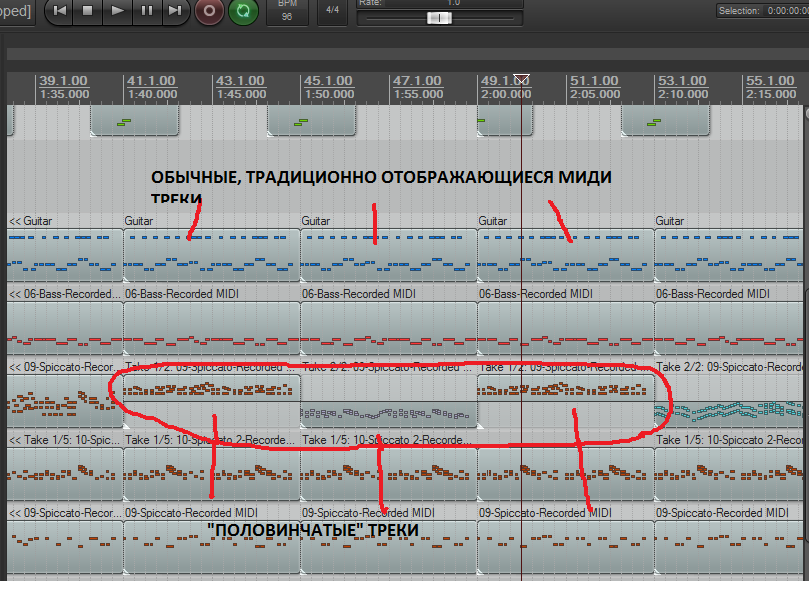Select the Guitar item starting at bar 53
Viewport: 809px width, 614px height.
click(729, 255)
